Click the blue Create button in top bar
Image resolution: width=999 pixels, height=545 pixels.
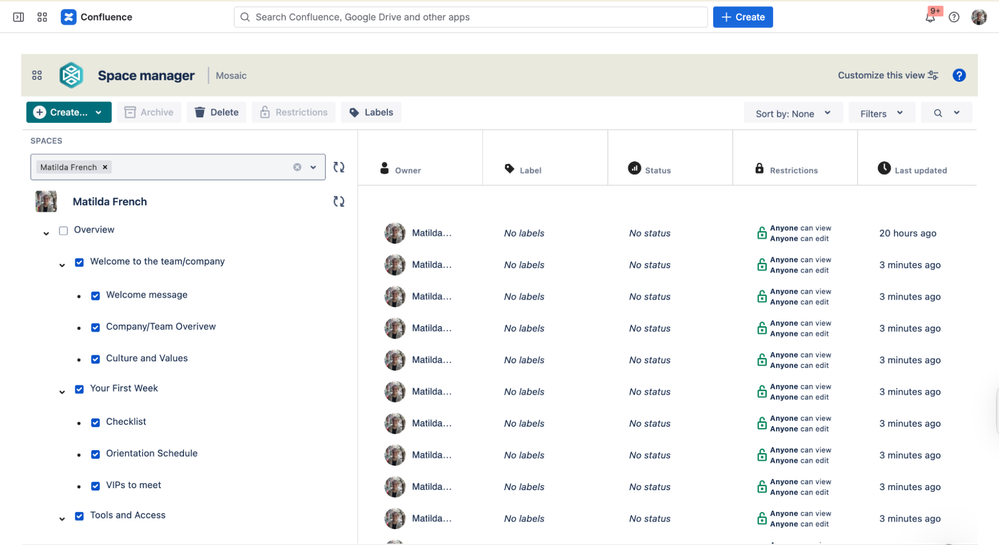tap(743, 17)
